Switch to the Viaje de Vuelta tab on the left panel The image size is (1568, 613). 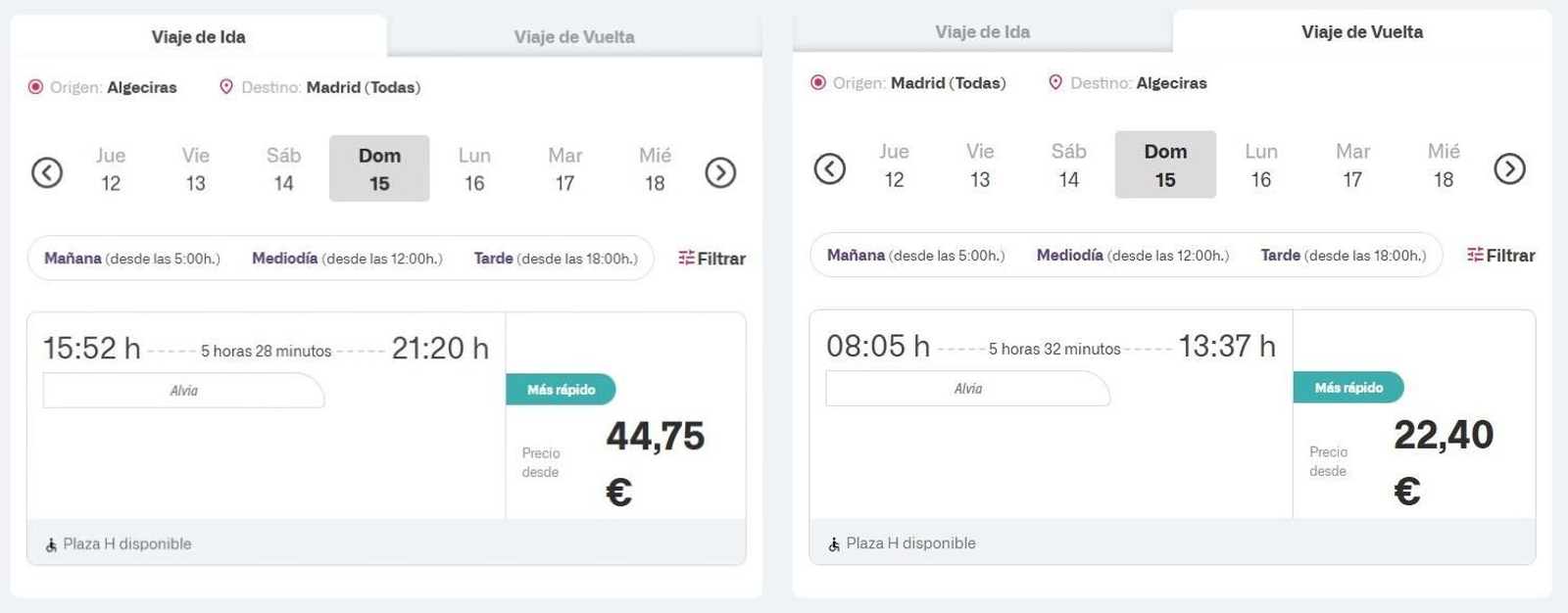coord(573,36)
